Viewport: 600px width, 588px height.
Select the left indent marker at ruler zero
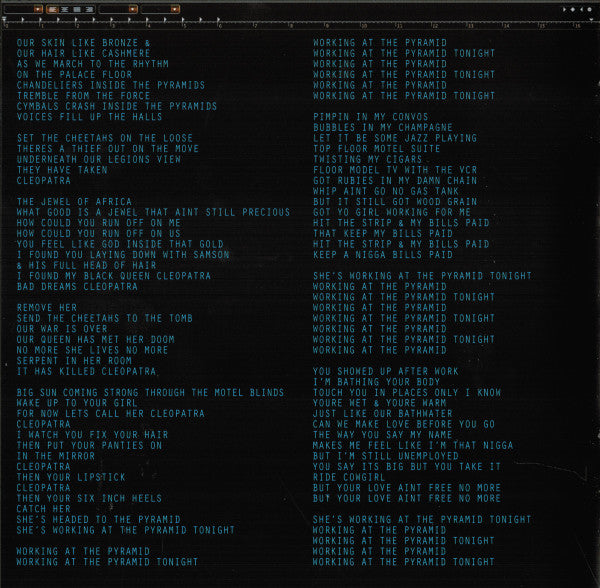pyautogui.click(x=4, y=20)
